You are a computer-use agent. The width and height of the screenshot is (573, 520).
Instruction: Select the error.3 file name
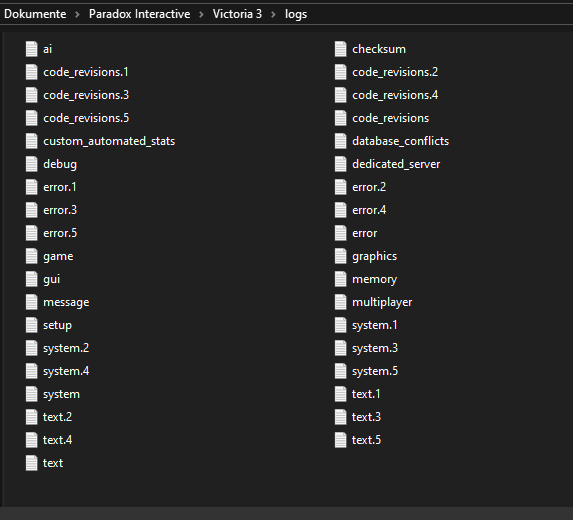tap(60, 210)
